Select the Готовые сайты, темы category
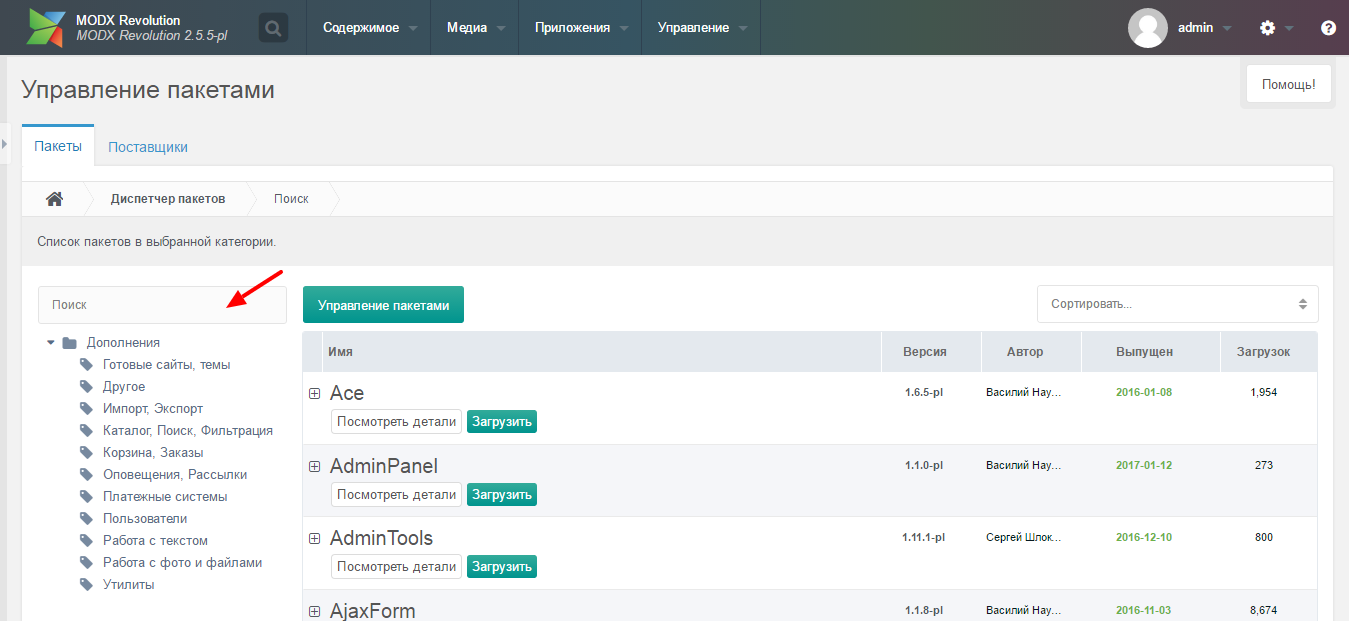Screen dimensions: 1349x621 tap(167, 365)
